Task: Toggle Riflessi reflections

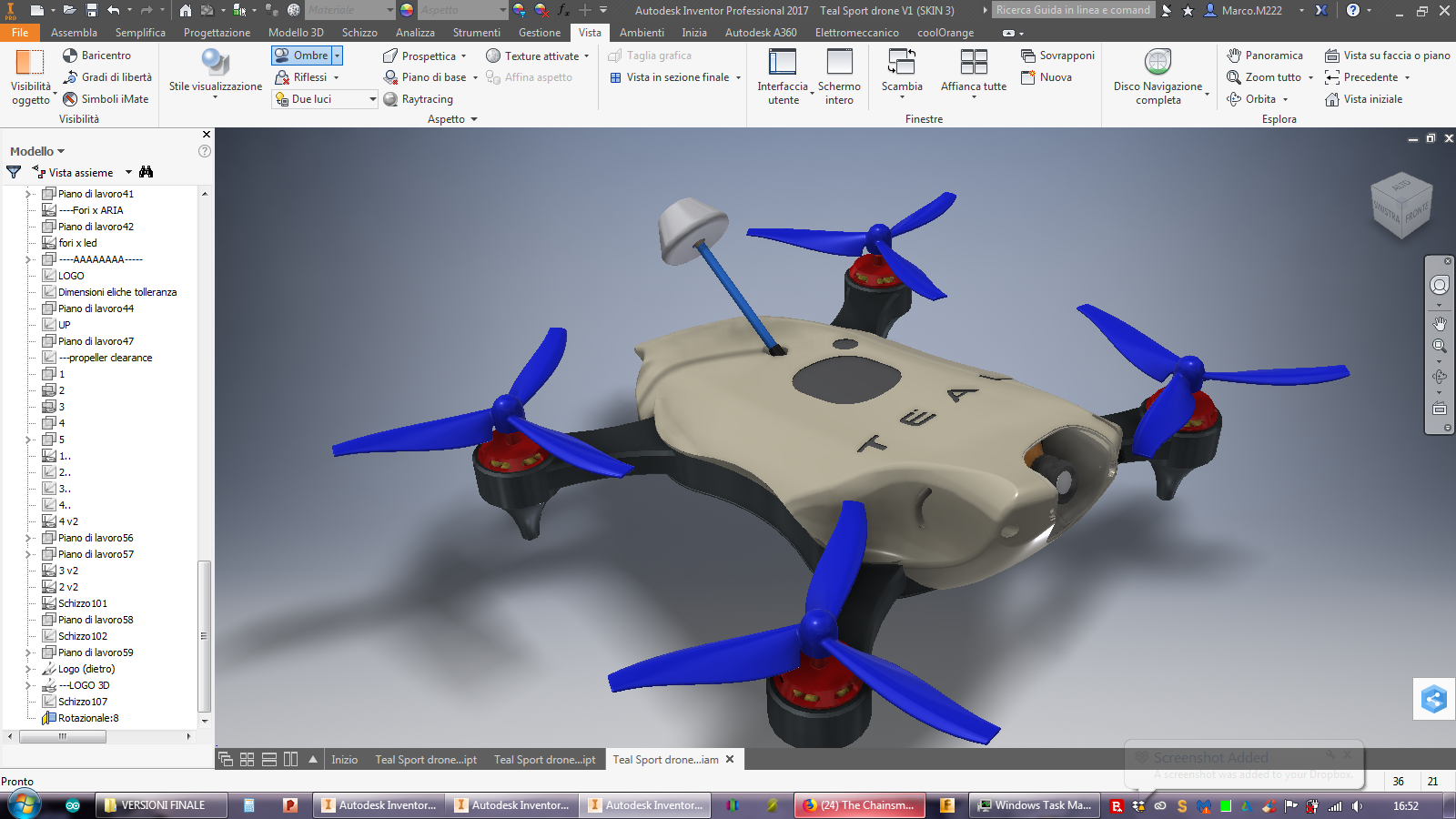Action: (x=301, y=77)
